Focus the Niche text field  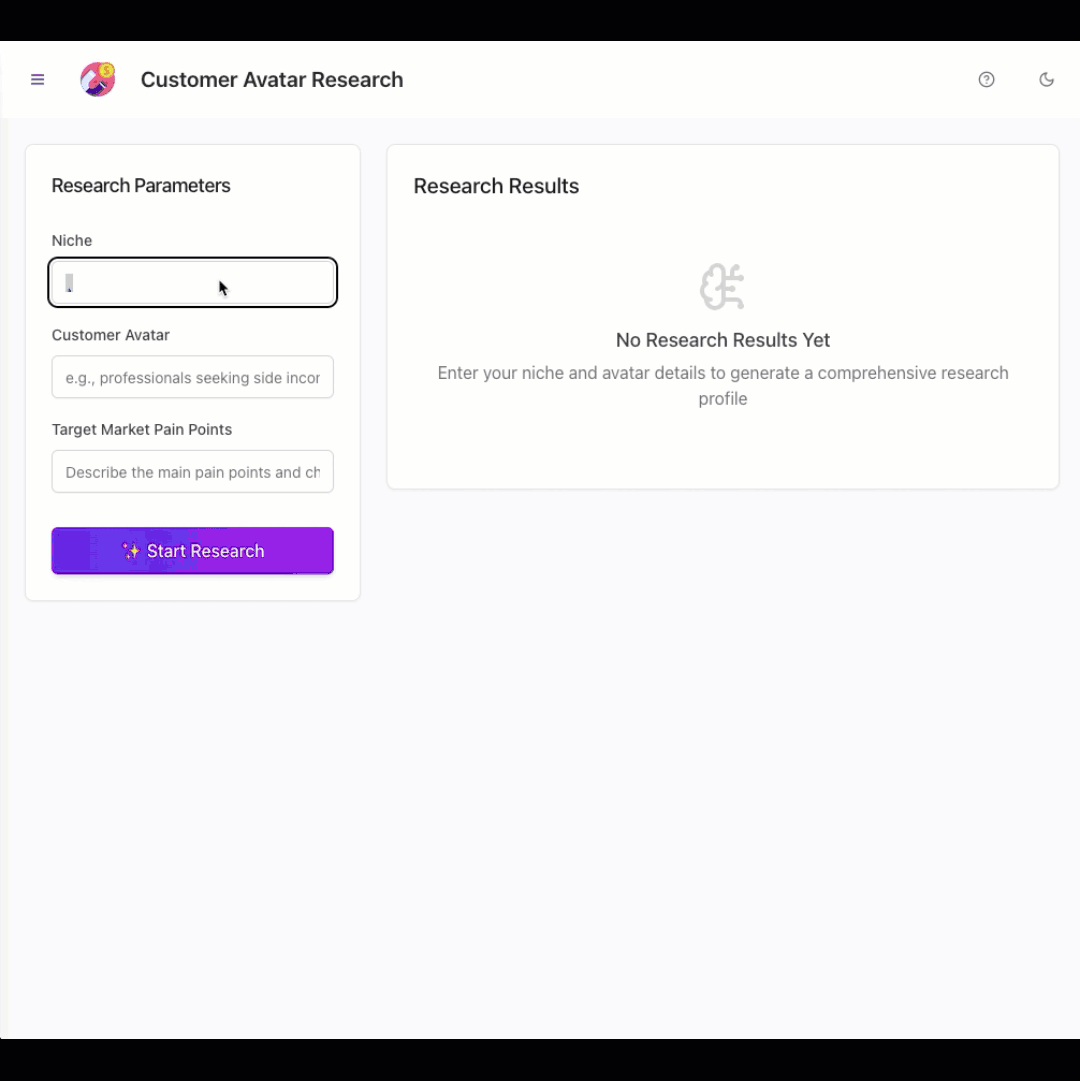pyautogui.click(x=192, y=283)
